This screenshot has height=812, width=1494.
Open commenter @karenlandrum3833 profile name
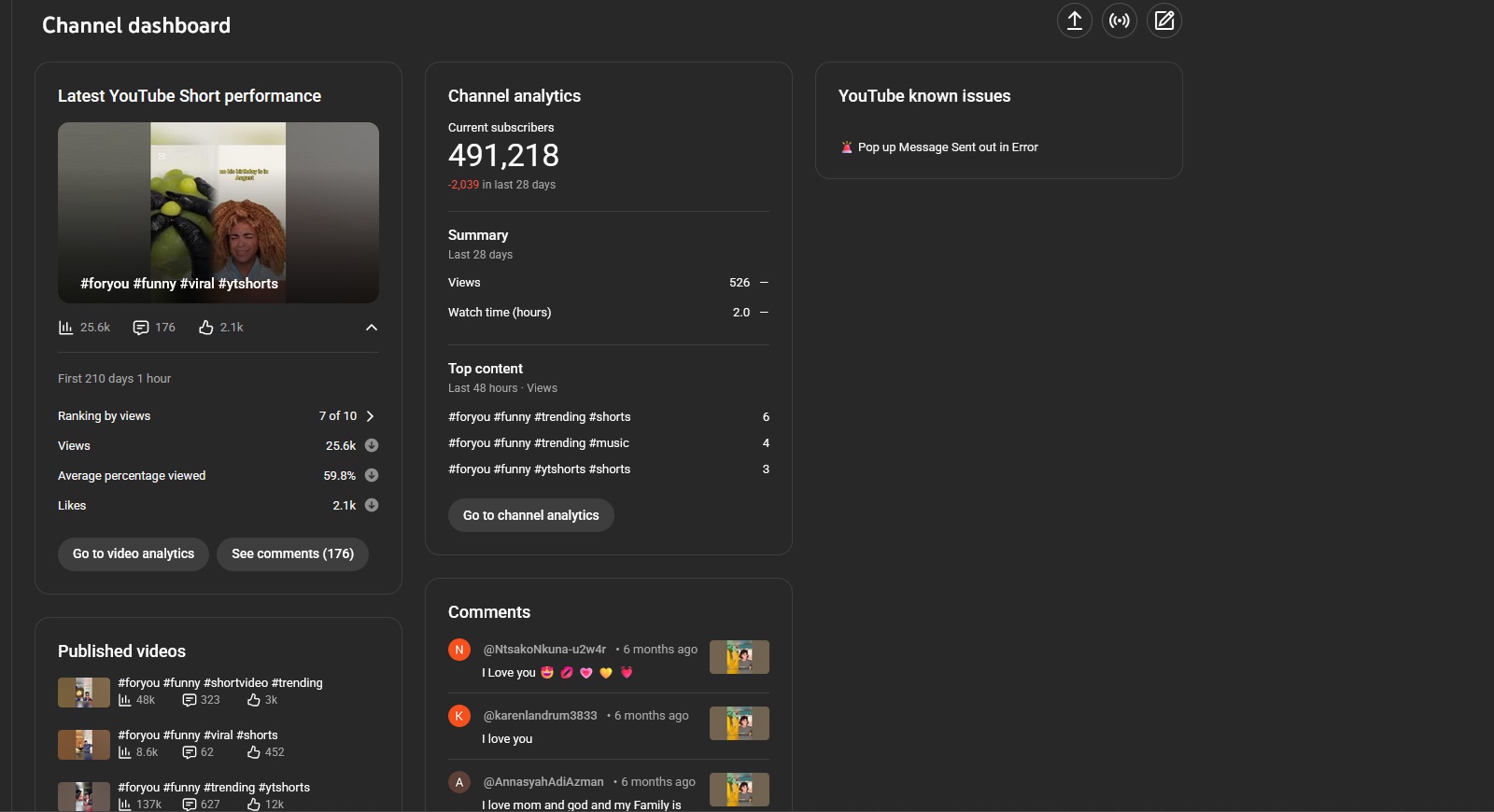click(x=540, y=716)
